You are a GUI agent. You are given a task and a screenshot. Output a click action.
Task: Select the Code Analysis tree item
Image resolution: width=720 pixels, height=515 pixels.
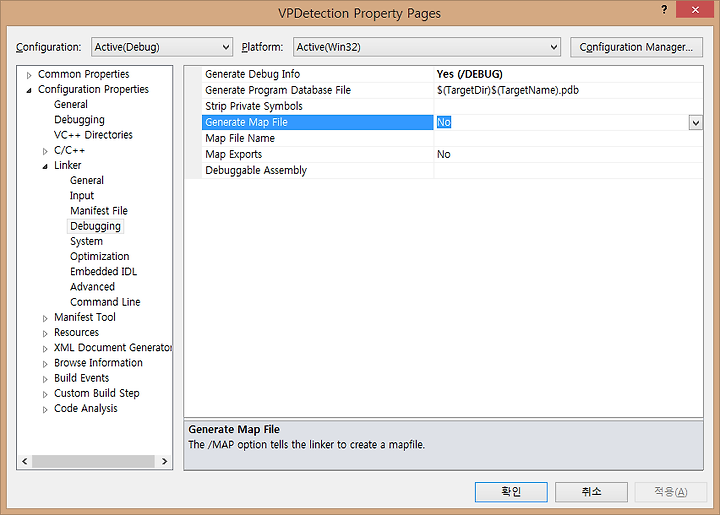85,408
